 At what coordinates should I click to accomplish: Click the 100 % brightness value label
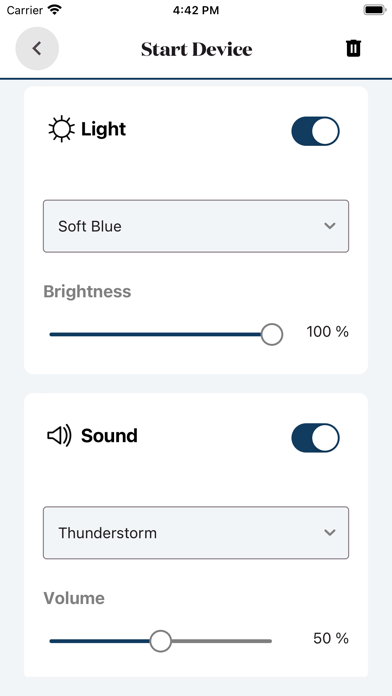click(328, 332)
